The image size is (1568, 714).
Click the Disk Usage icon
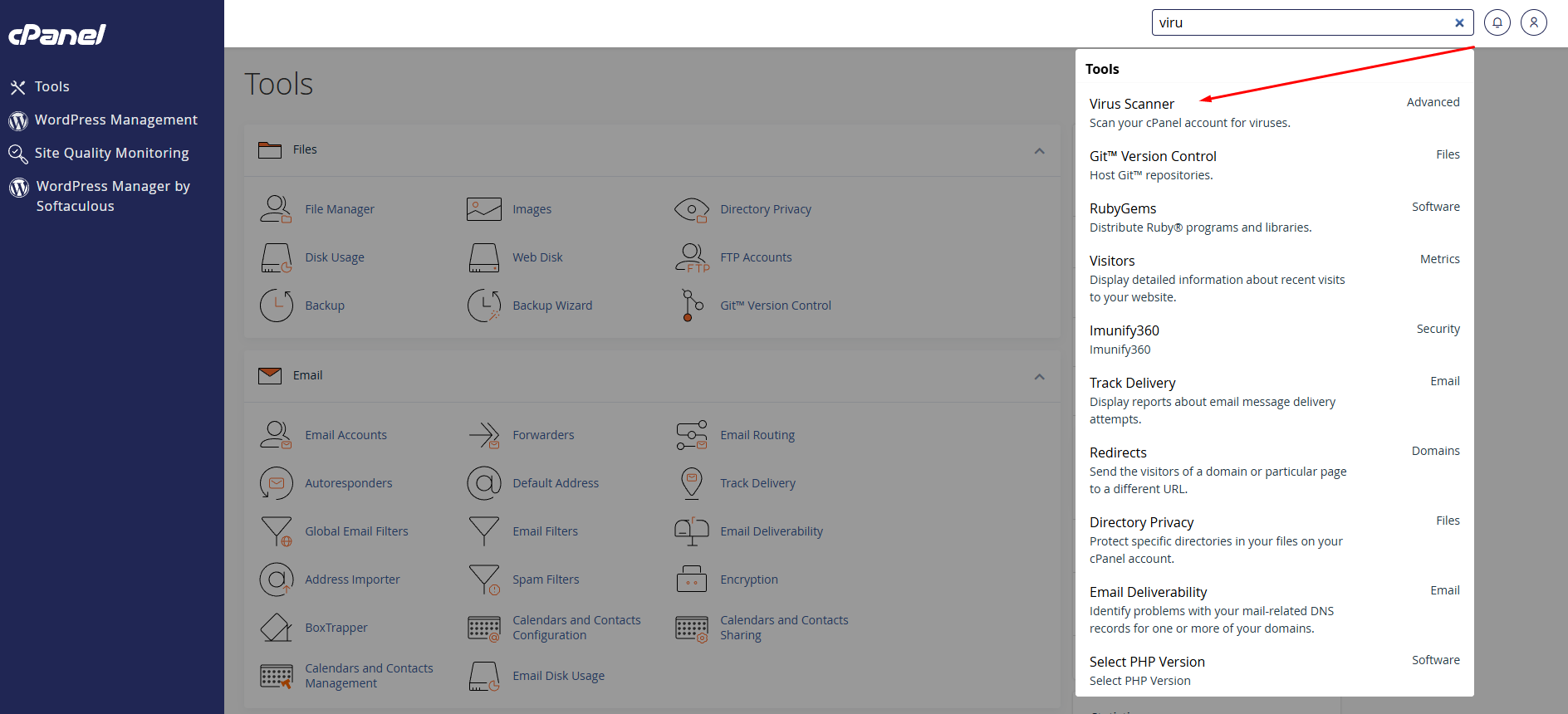pos(276,257)
